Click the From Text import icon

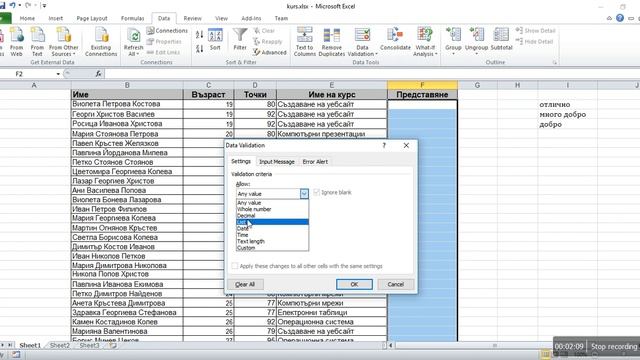(37, 41)
